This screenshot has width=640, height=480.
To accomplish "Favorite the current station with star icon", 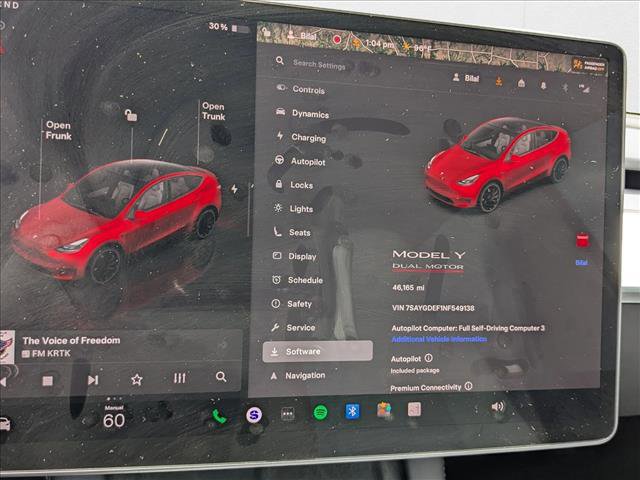I will [137, 380].
